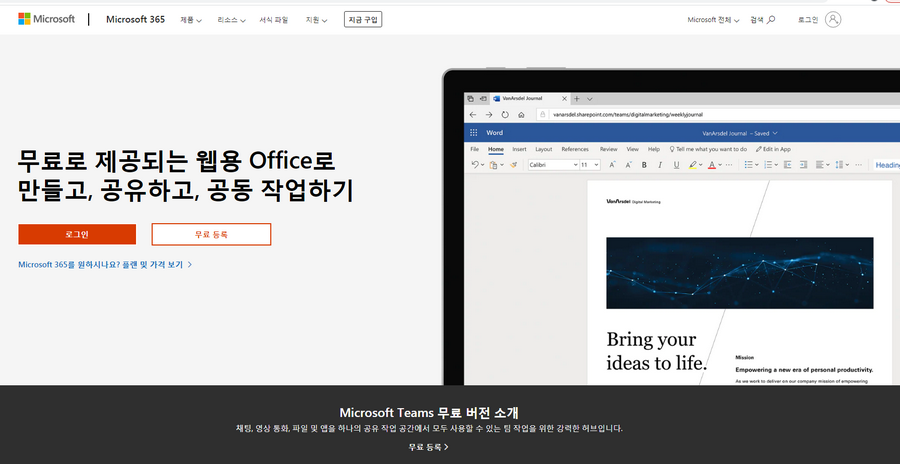Click the vertical tabs icon beside the VanArsdel tab
This screenshot has width=900, height=464.
(483, 99)
